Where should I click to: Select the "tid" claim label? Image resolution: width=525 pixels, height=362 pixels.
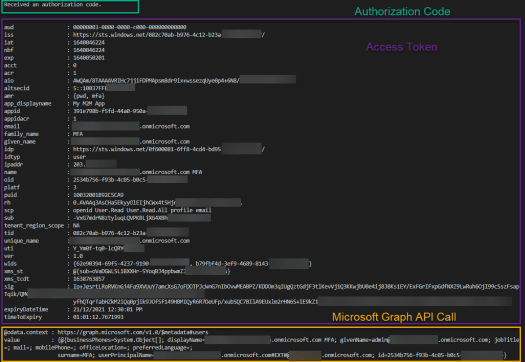tap(9, 233)
